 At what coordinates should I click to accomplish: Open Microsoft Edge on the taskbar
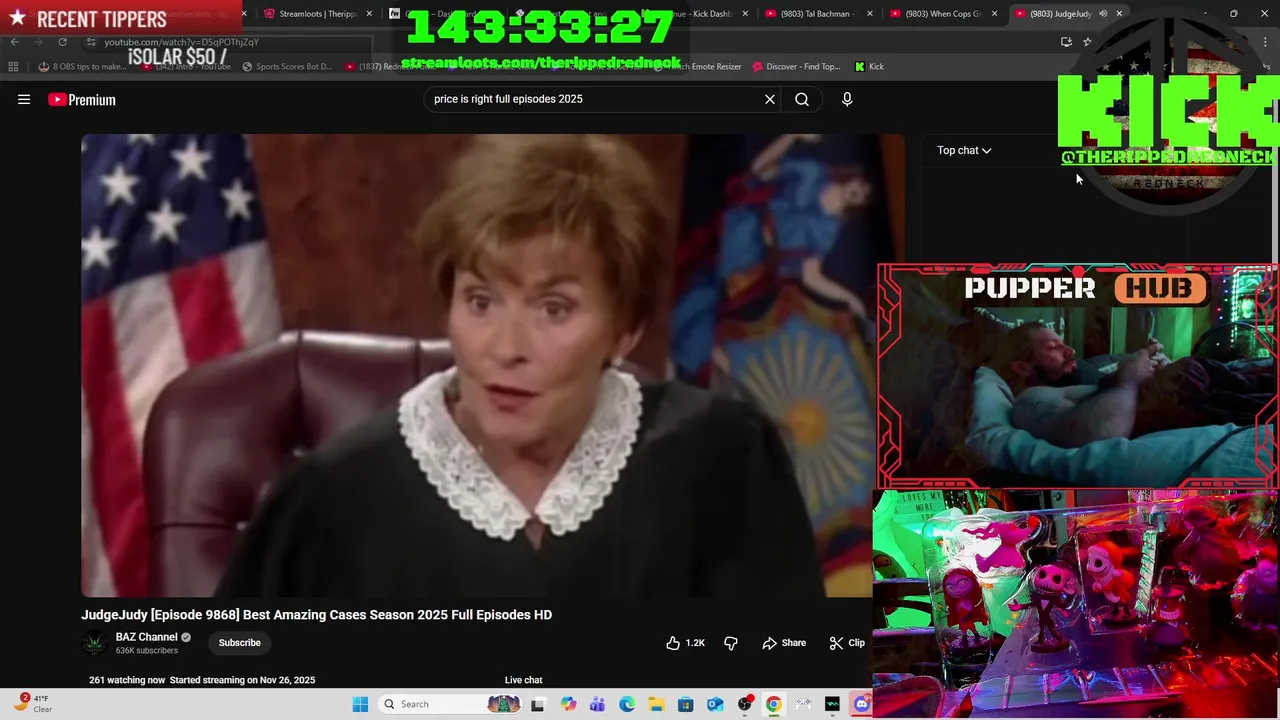pyautogui.click(x=626, y=704)
